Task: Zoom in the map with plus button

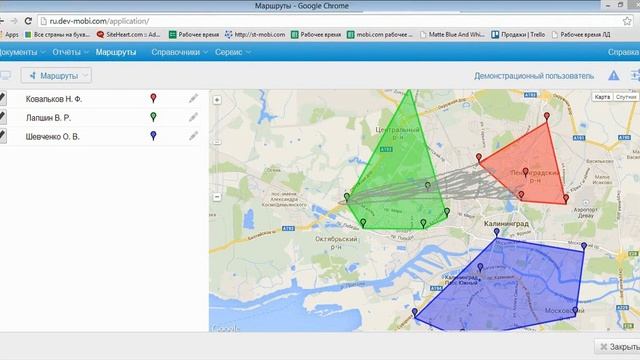Action: pyautogui.click(x=217, y=100)
